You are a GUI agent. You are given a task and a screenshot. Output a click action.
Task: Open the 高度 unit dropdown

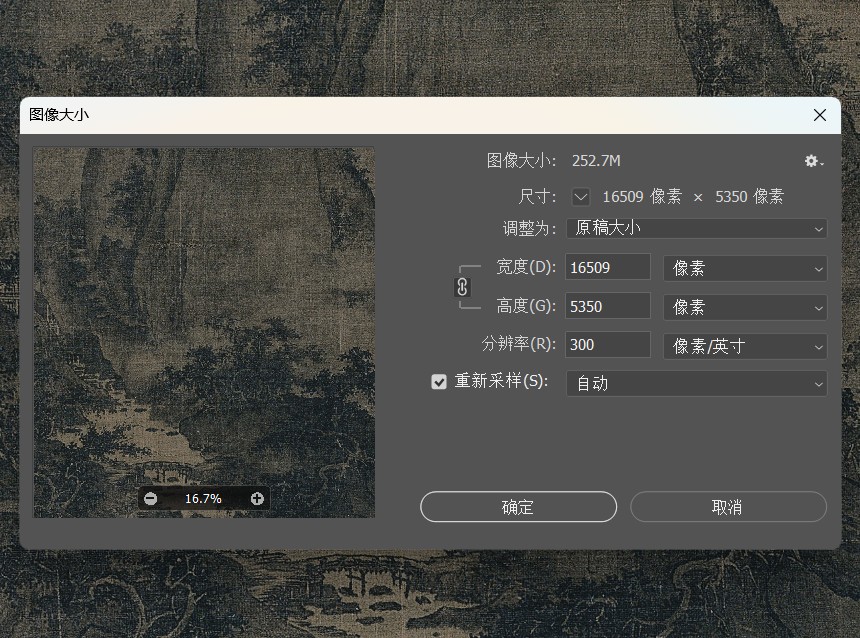[745, 307]
